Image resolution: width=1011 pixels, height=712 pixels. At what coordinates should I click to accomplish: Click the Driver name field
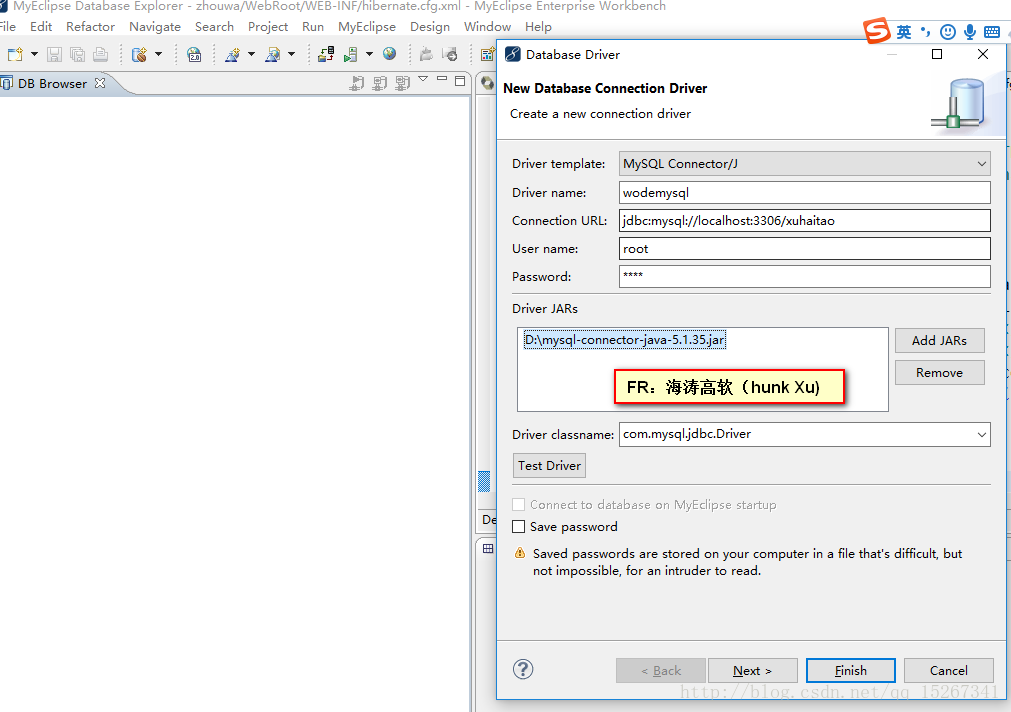(x=804, y=192)
